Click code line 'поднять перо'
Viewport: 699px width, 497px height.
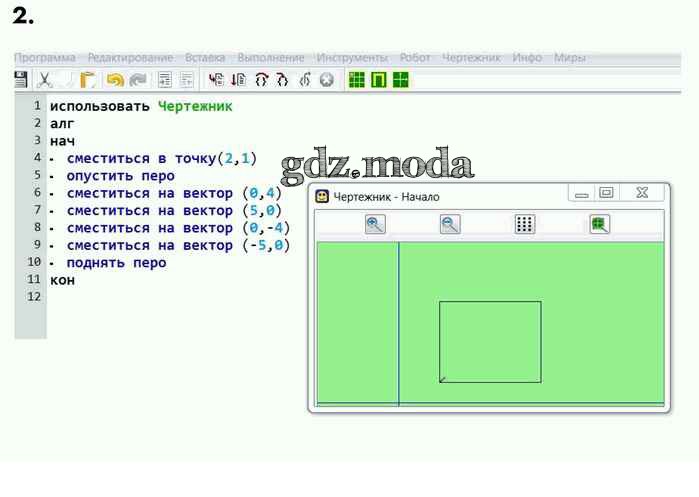[116, 263]
